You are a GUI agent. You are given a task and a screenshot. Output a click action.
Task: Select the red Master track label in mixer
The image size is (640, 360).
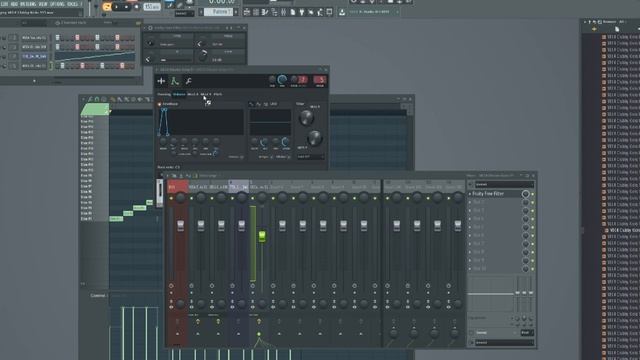(178, 187)
